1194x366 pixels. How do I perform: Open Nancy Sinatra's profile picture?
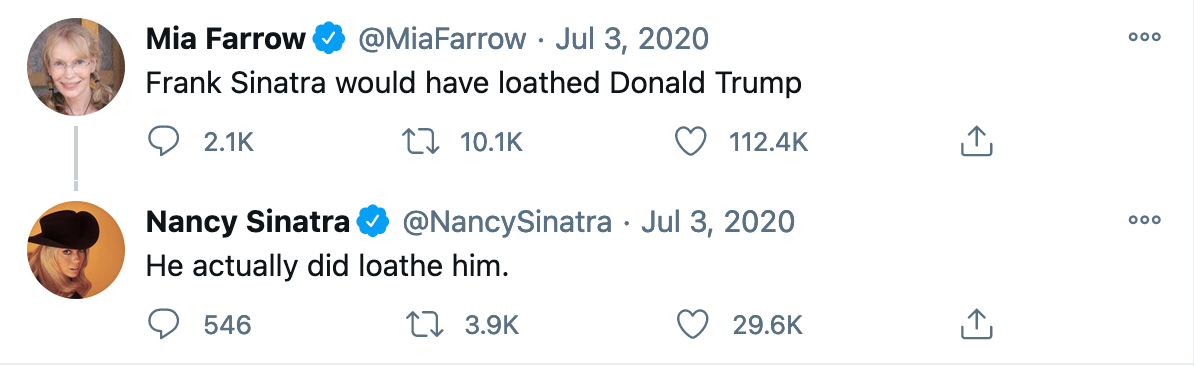point(76,250)
